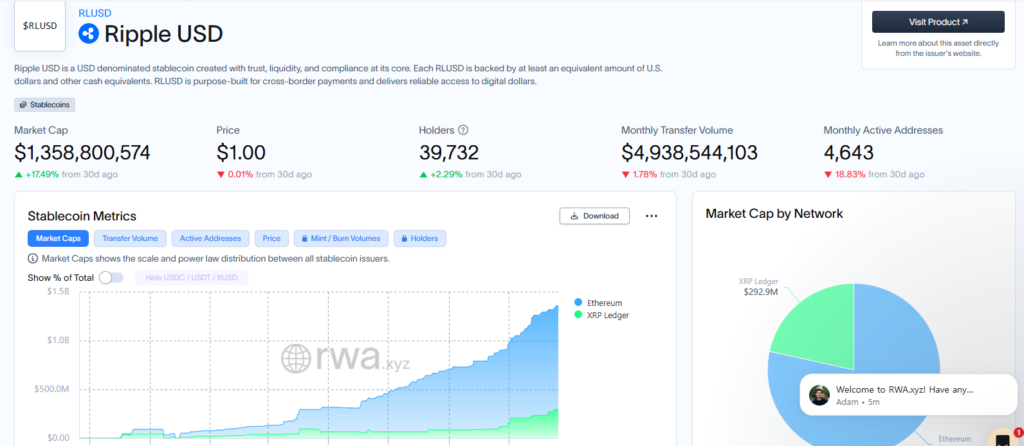This screenshot has width=1024, height=446.
Task: Click the XRP Ledger green legend dot
Action: (579, 315)
